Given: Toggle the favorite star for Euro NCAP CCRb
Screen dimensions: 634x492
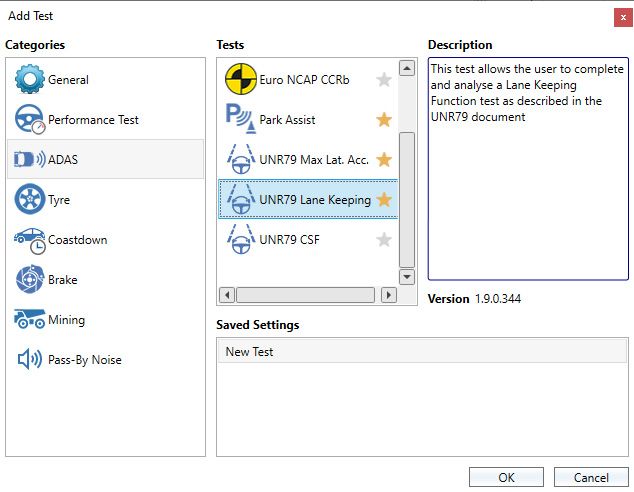Looking at the screenshot, I should [x=384, y=80].
